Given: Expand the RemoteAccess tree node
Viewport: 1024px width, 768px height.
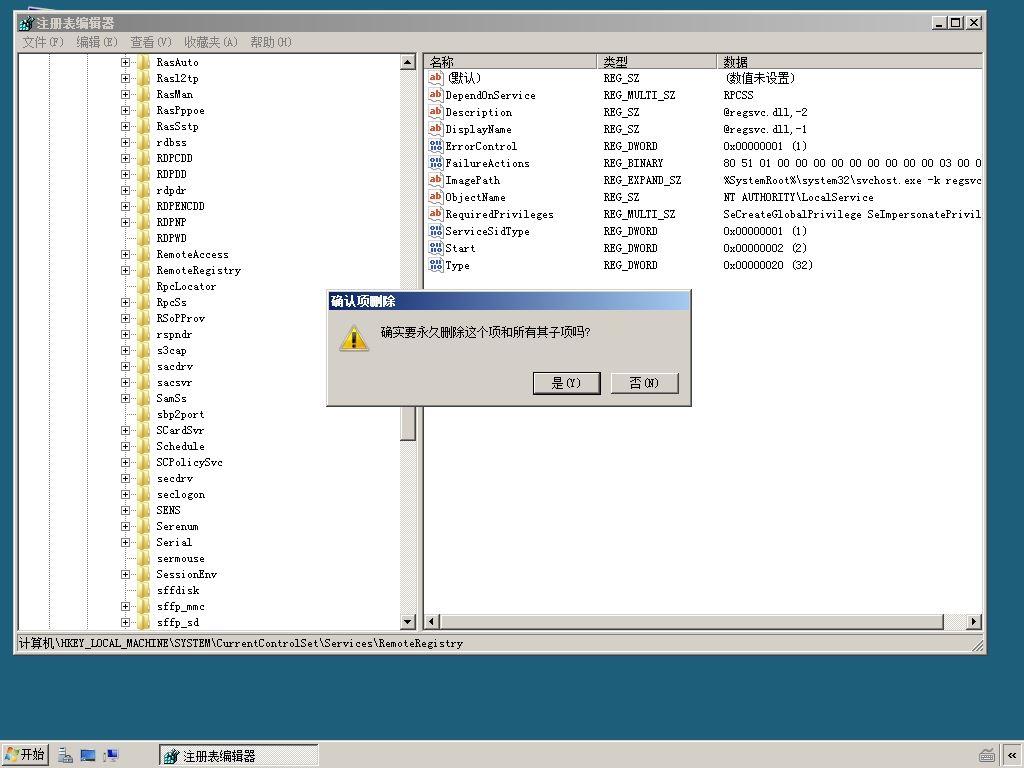Looking at the screenshot, I should (x=125, y=254).
